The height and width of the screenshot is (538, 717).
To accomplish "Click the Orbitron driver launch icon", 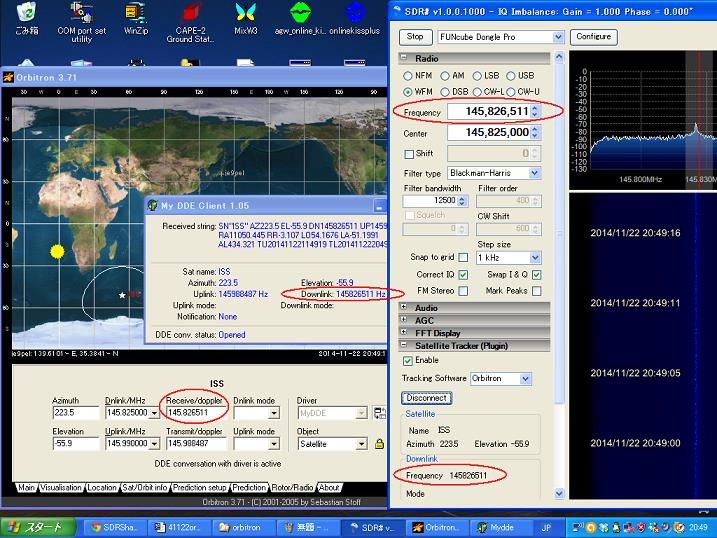I will click(x=380, y=413).
